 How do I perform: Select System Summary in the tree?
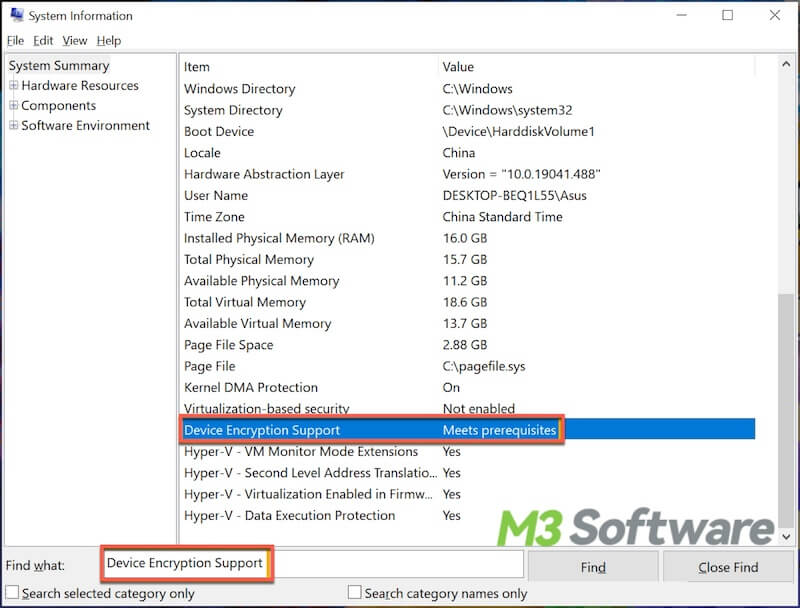coord(59,66)
